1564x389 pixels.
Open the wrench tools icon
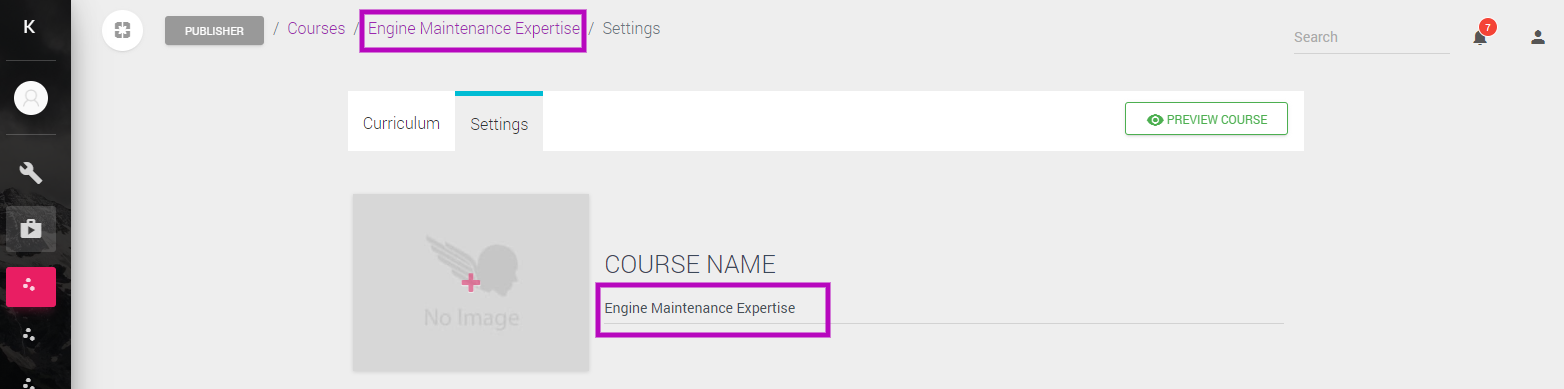(31, 172)
